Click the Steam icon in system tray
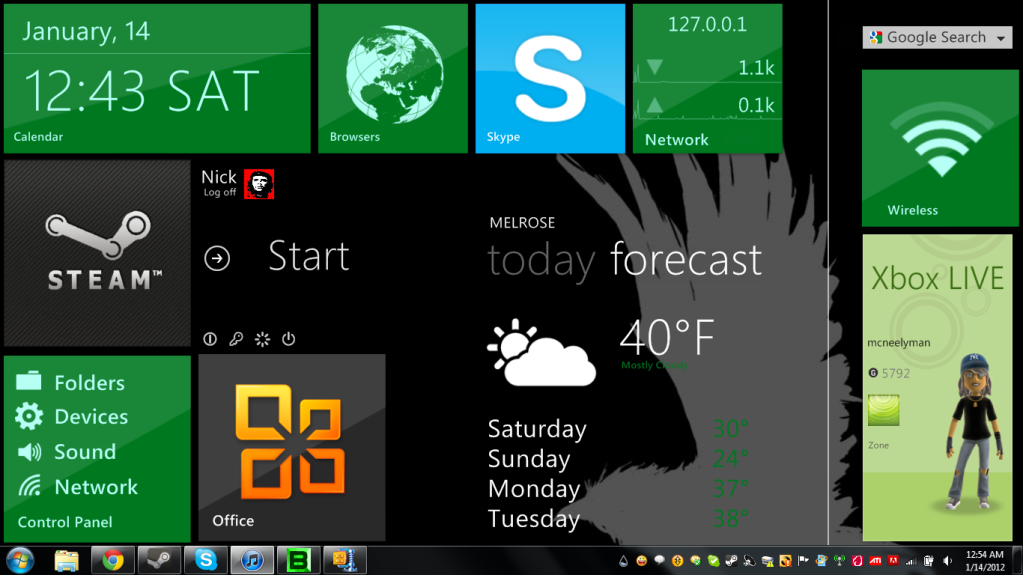Screen dimensions: 1023x575 (x=731, y=561)
